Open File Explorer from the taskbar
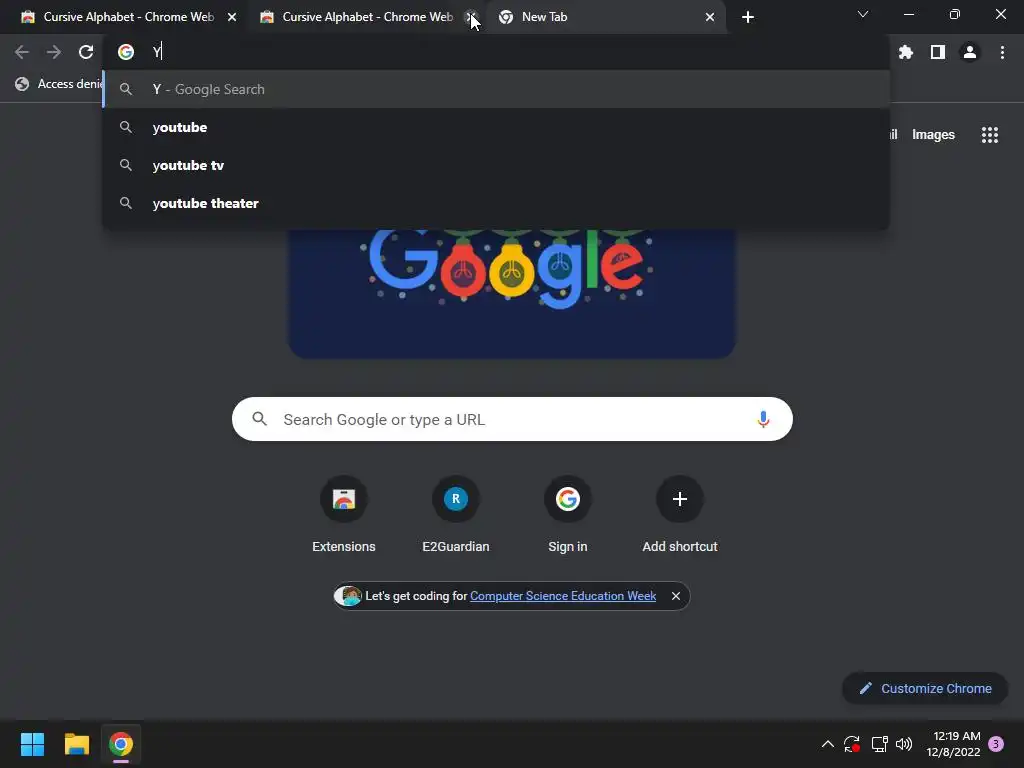Image resolution: width=1024 pixels, height=768 pixels. (76, 744)
